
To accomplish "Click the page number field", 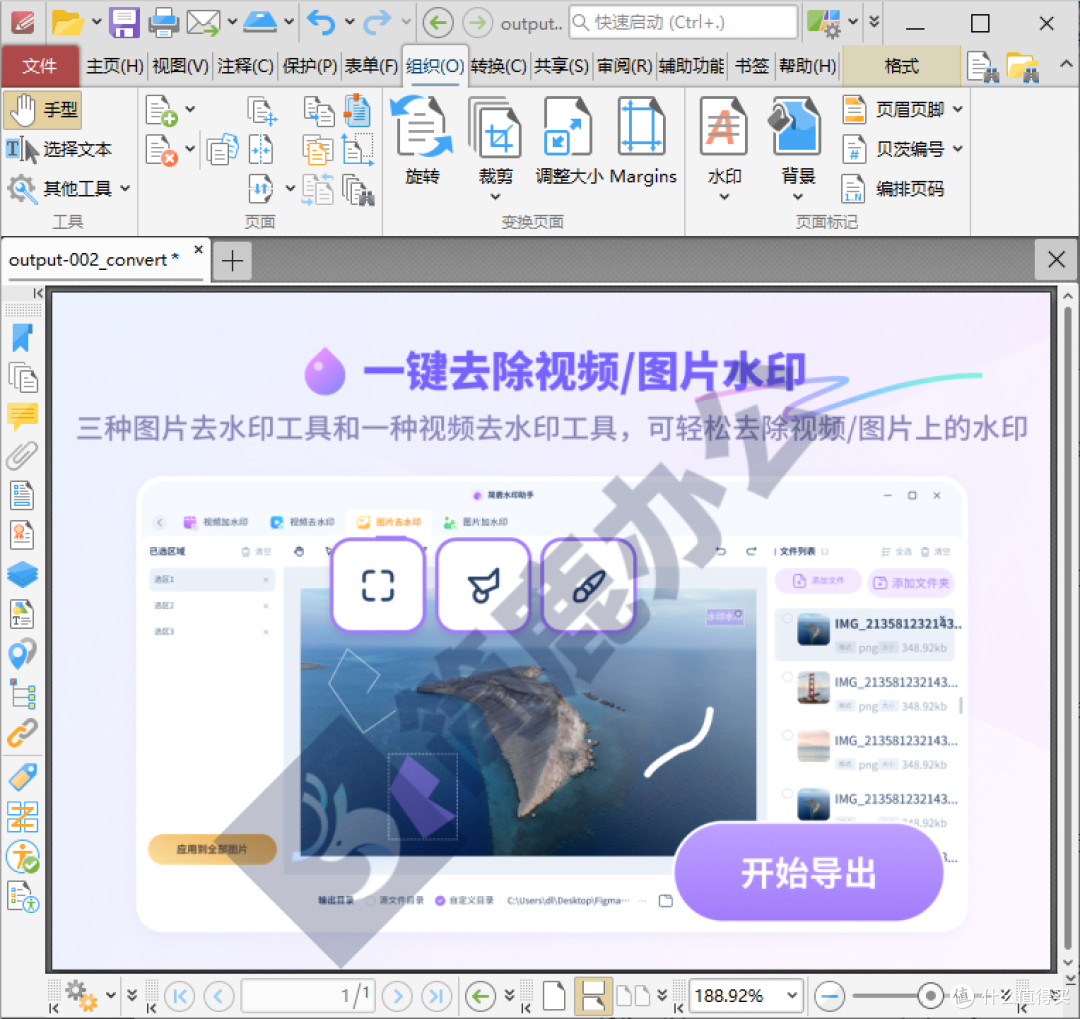I will click(x=308, y=996).
